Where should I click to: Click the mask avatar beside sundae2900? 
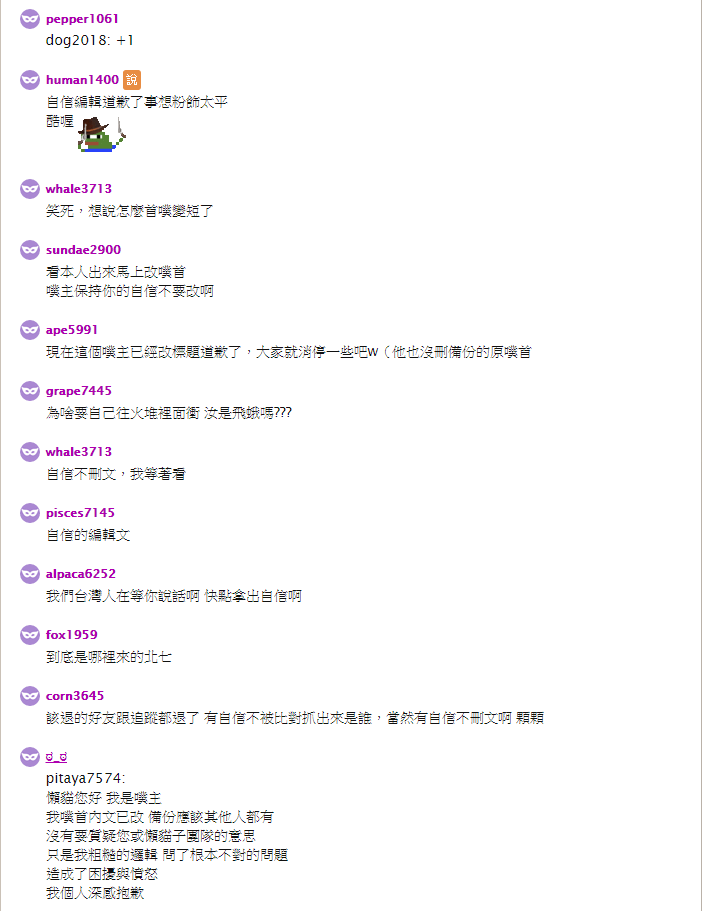[x=30, y=250]
